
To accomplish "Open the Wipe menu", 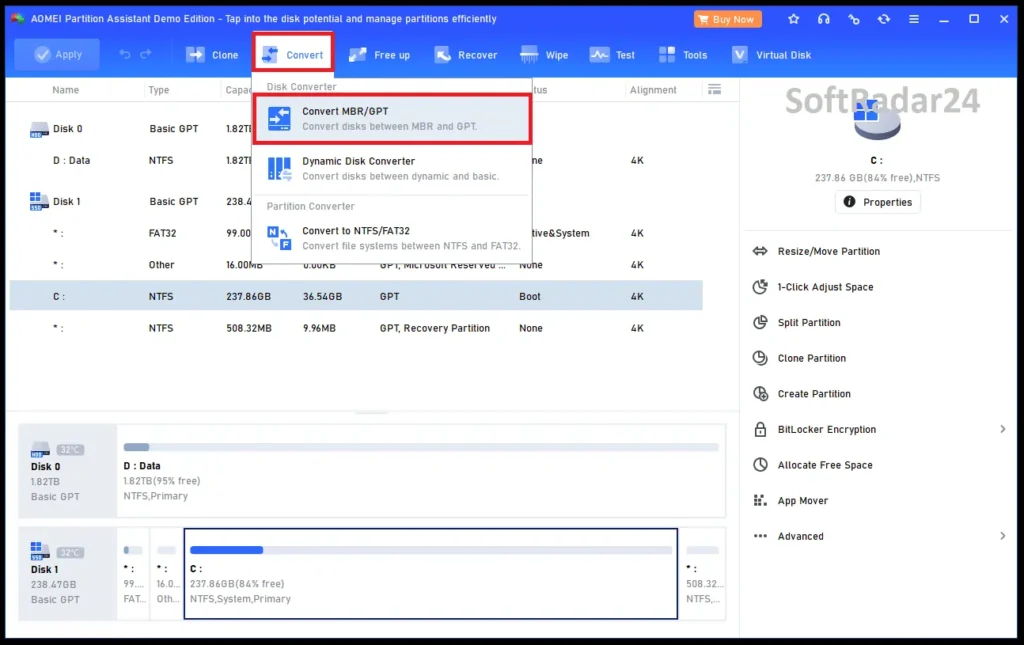I will pos(544,55).
